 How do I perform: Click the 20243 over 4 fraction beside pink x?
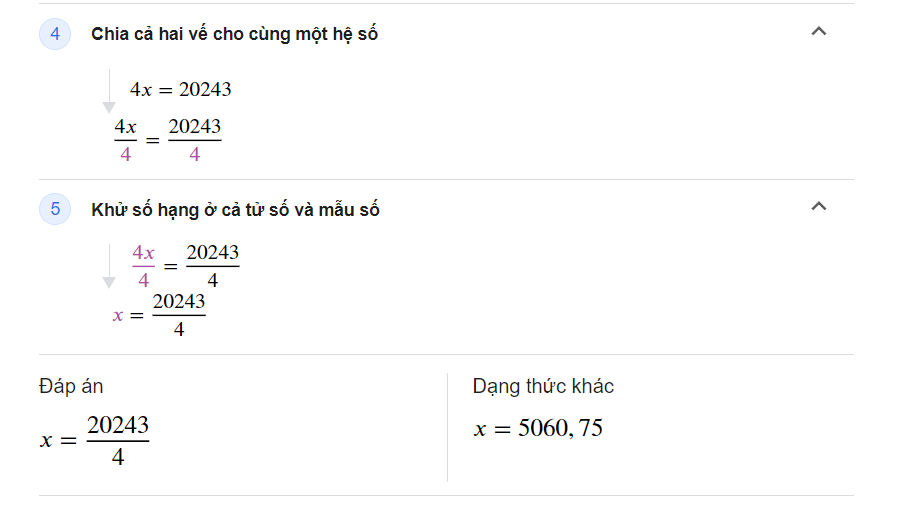click(x=178, y=314)
